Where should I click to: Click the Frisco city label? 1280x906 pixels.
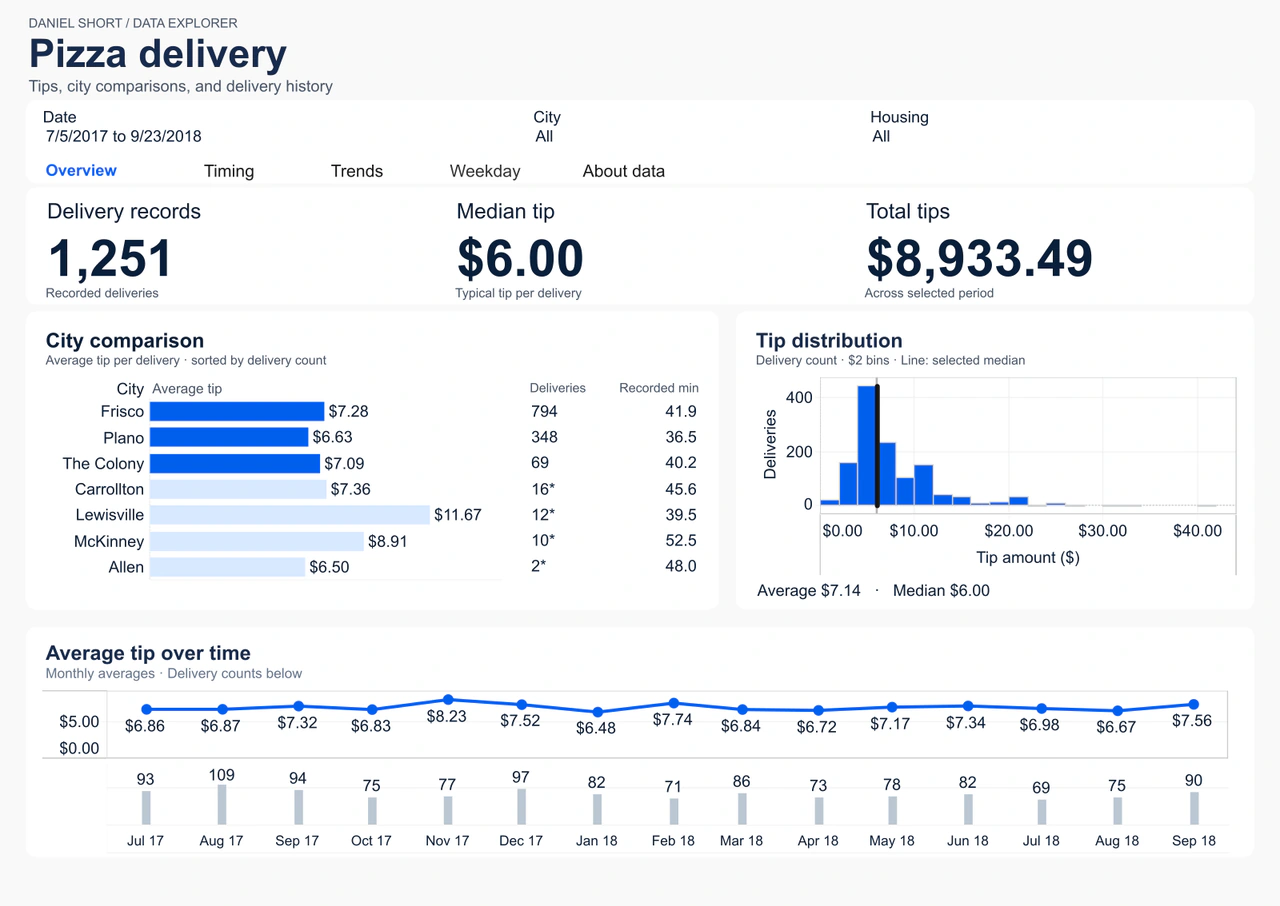click(122, 411)
